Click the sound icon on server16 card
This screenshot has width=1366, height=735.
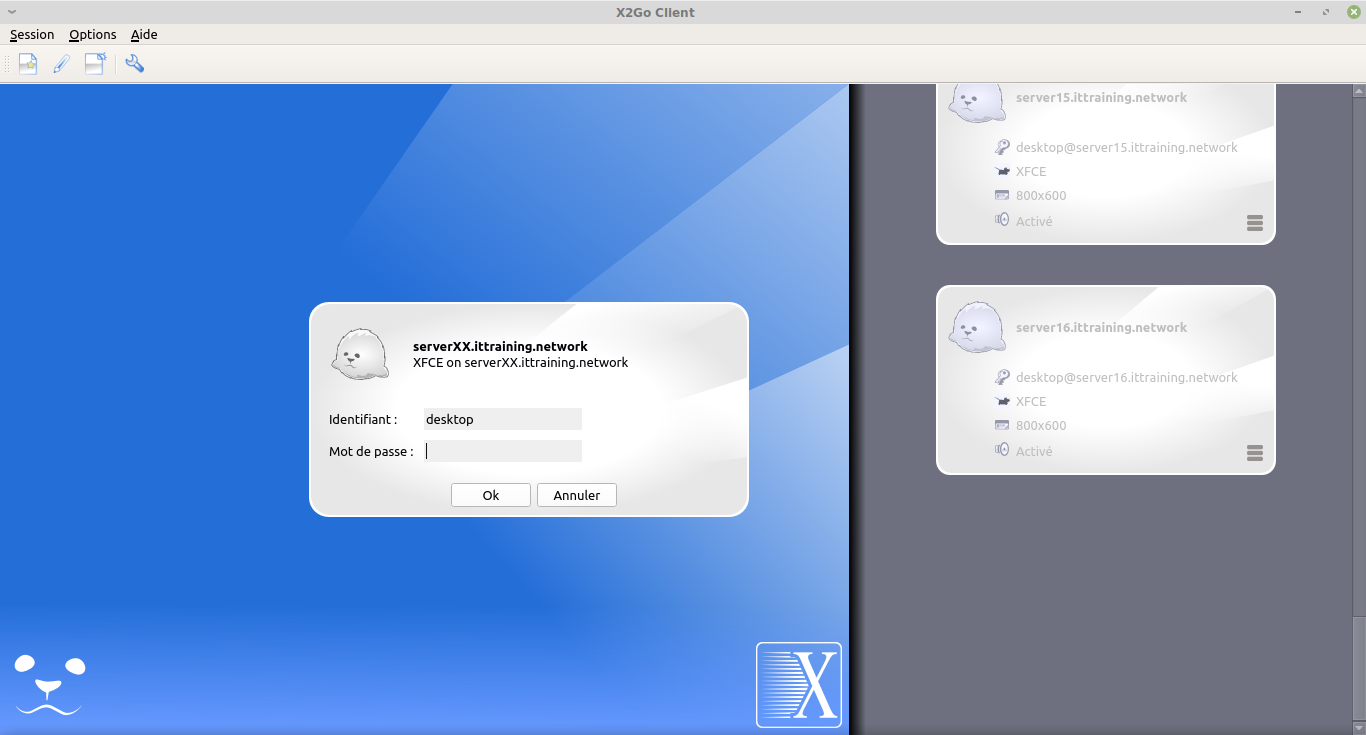(x=1002, y=450)
